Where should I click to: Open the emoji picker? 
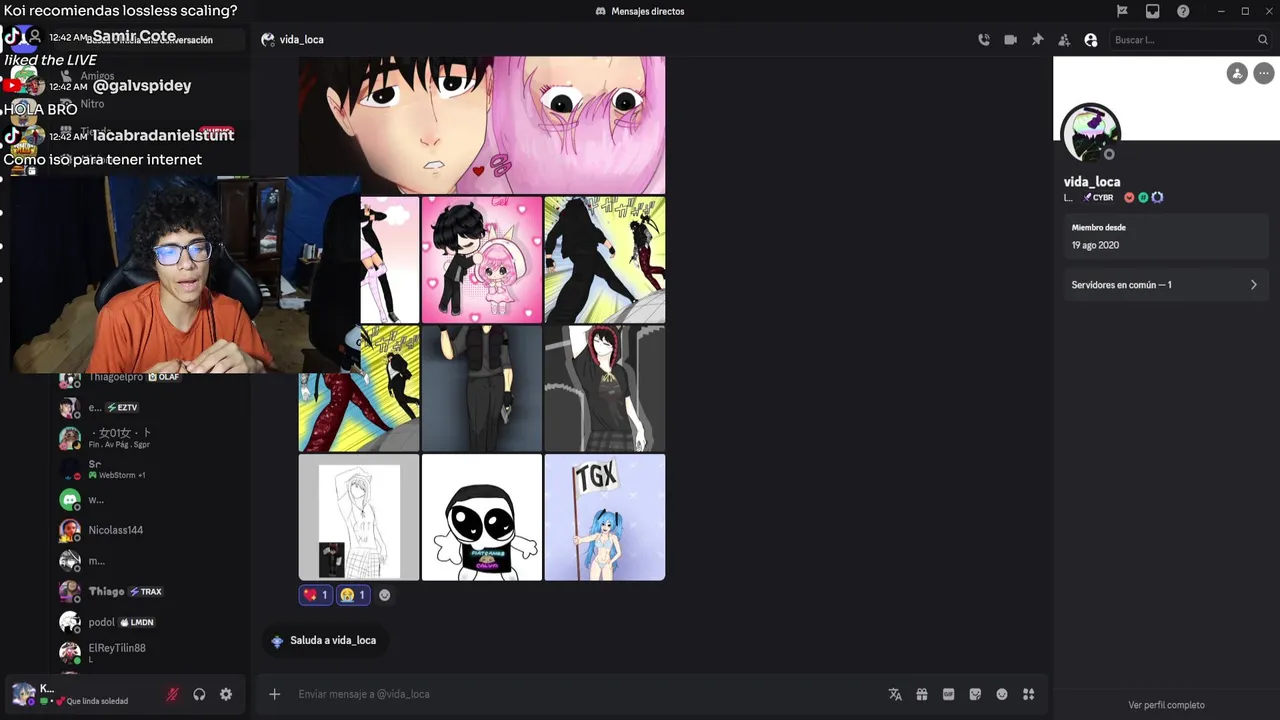coord(1002,694)
